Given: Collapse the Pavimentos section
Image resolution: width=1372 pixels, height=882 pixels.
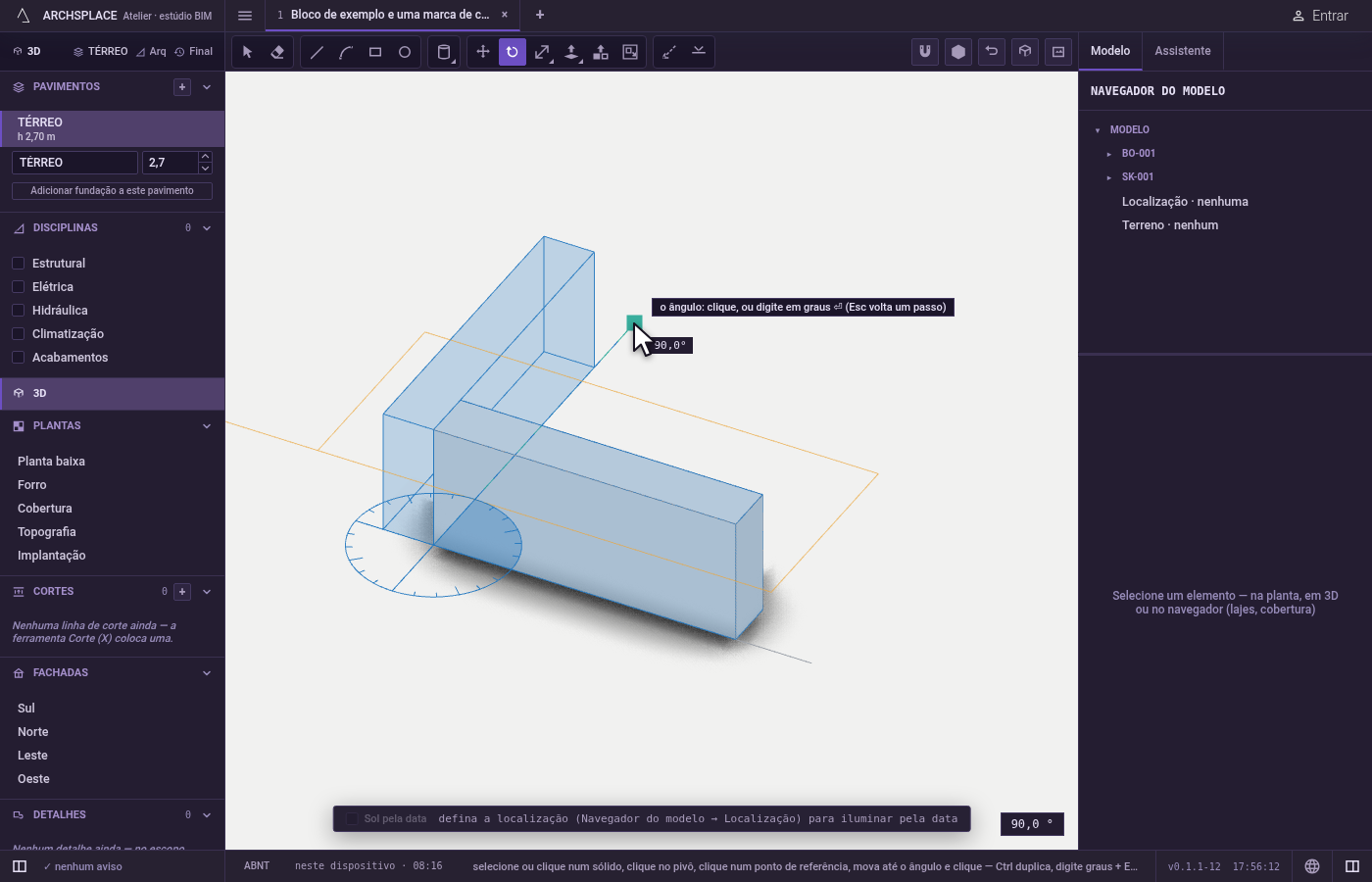Looking at the screenshot, I should (207, 87).
